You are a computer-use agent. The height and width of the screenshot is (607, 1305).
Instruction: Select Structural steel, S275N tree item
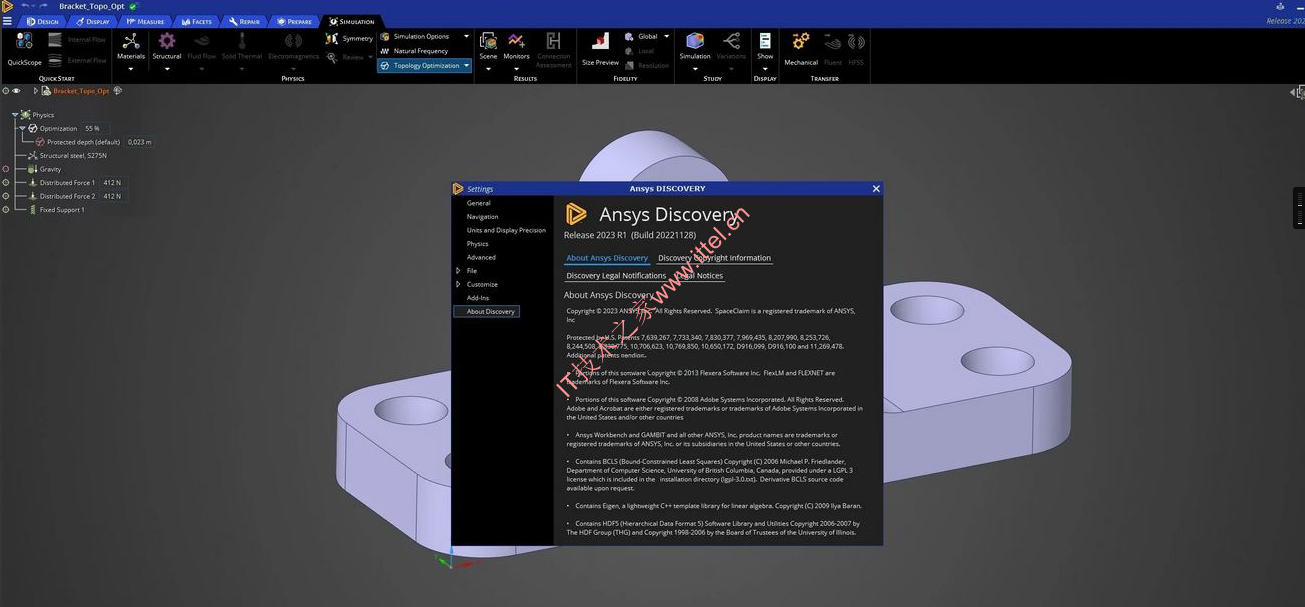tap(73, 156)
